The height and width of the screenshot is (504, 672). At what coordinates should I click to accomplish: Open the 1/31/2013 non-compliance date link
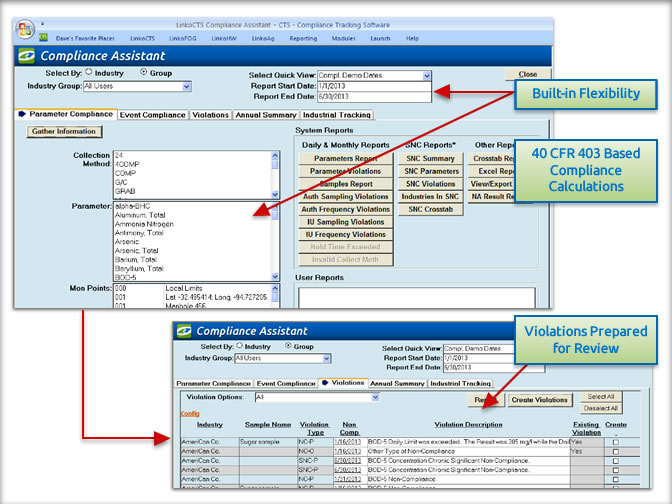tap(348, 479)
